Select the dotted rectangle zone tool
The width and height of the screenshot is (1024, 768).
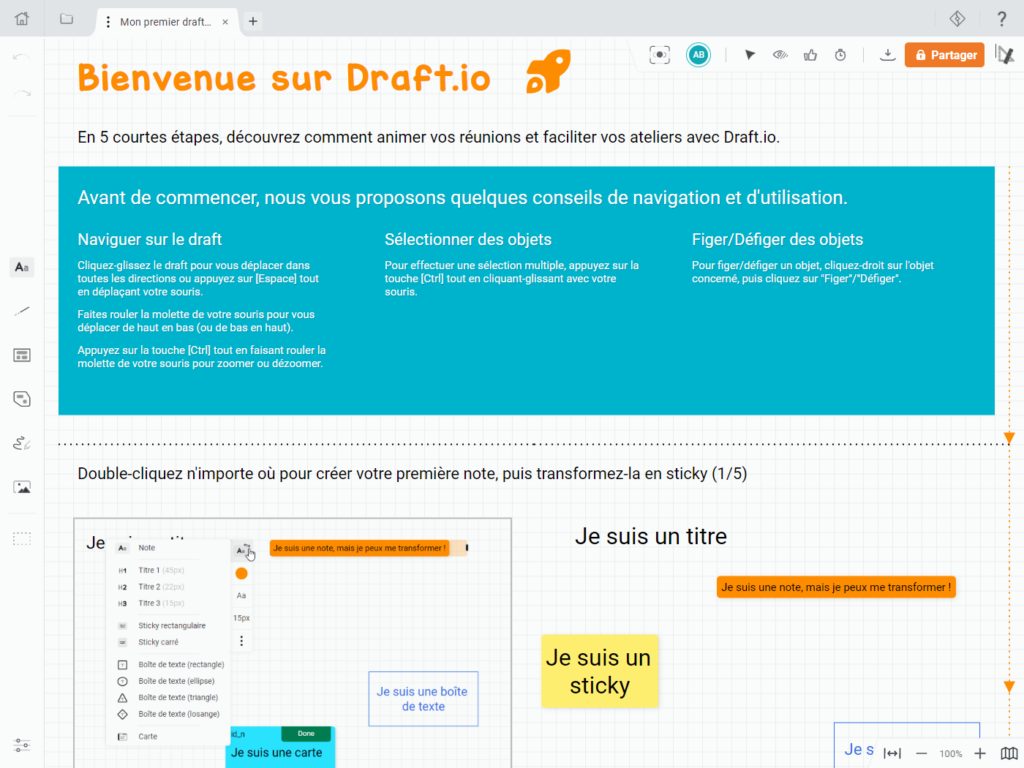(x=22, y=539)
